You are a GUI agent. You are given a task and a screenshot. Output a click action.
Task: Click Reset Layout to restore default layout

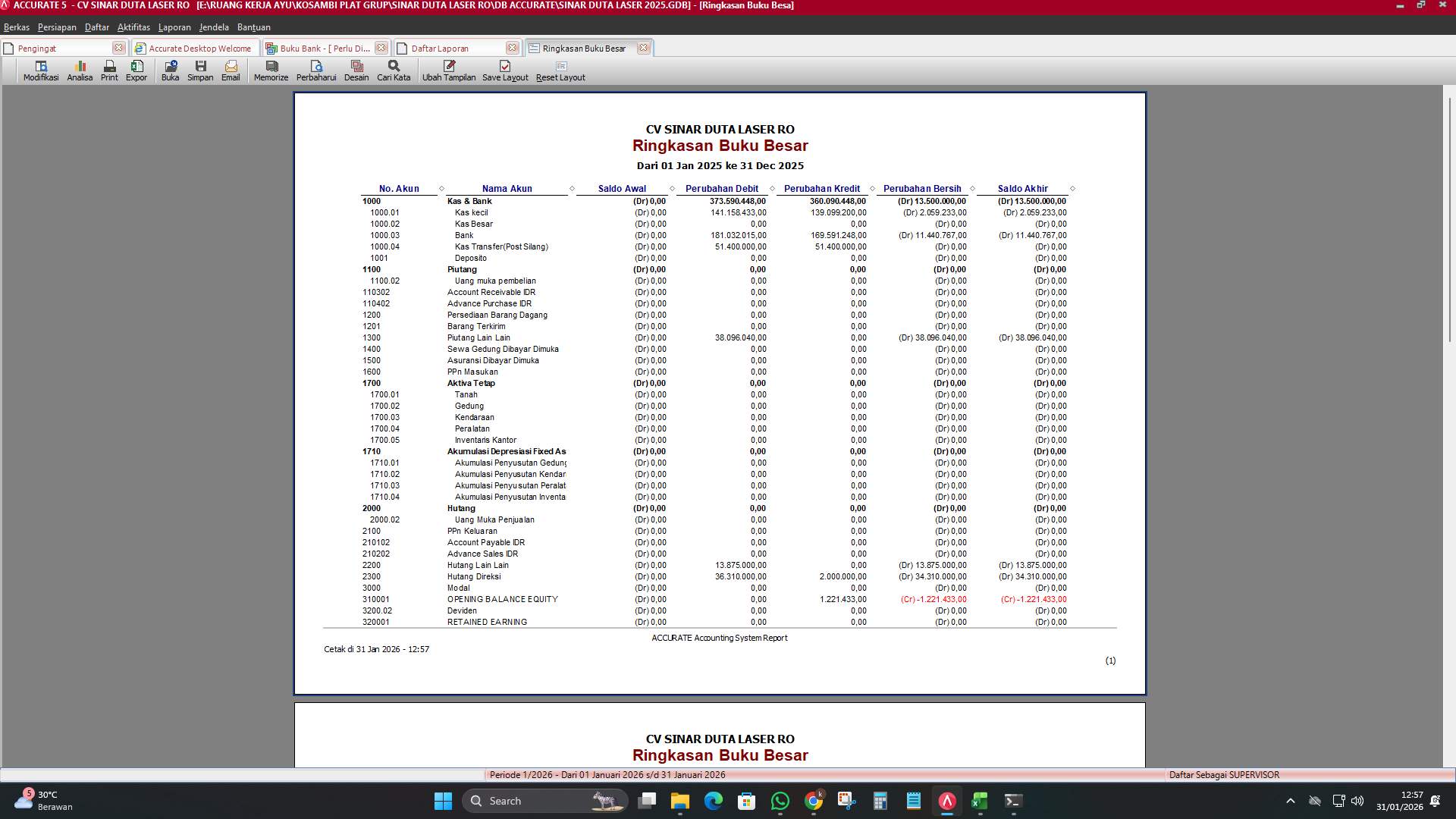(x=560, y=71)
